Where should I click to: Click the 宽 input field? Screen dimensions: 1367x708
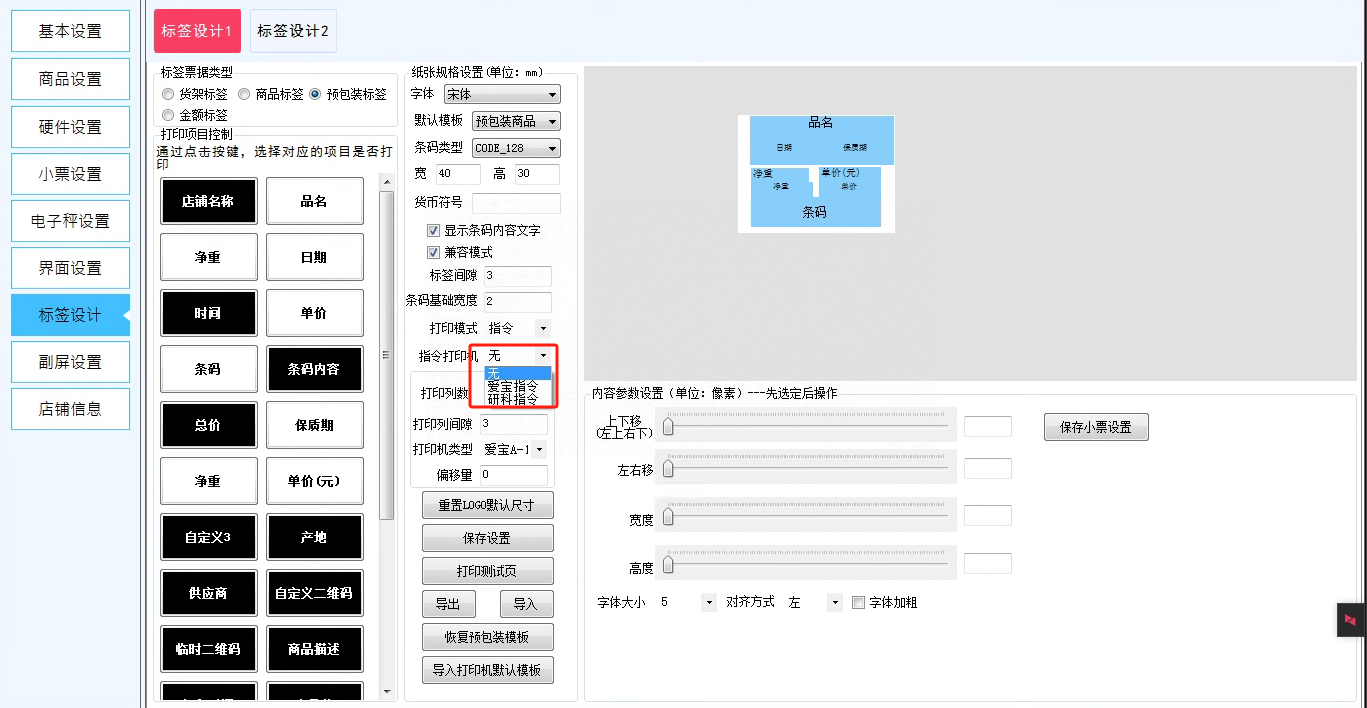tap(457, 175)
